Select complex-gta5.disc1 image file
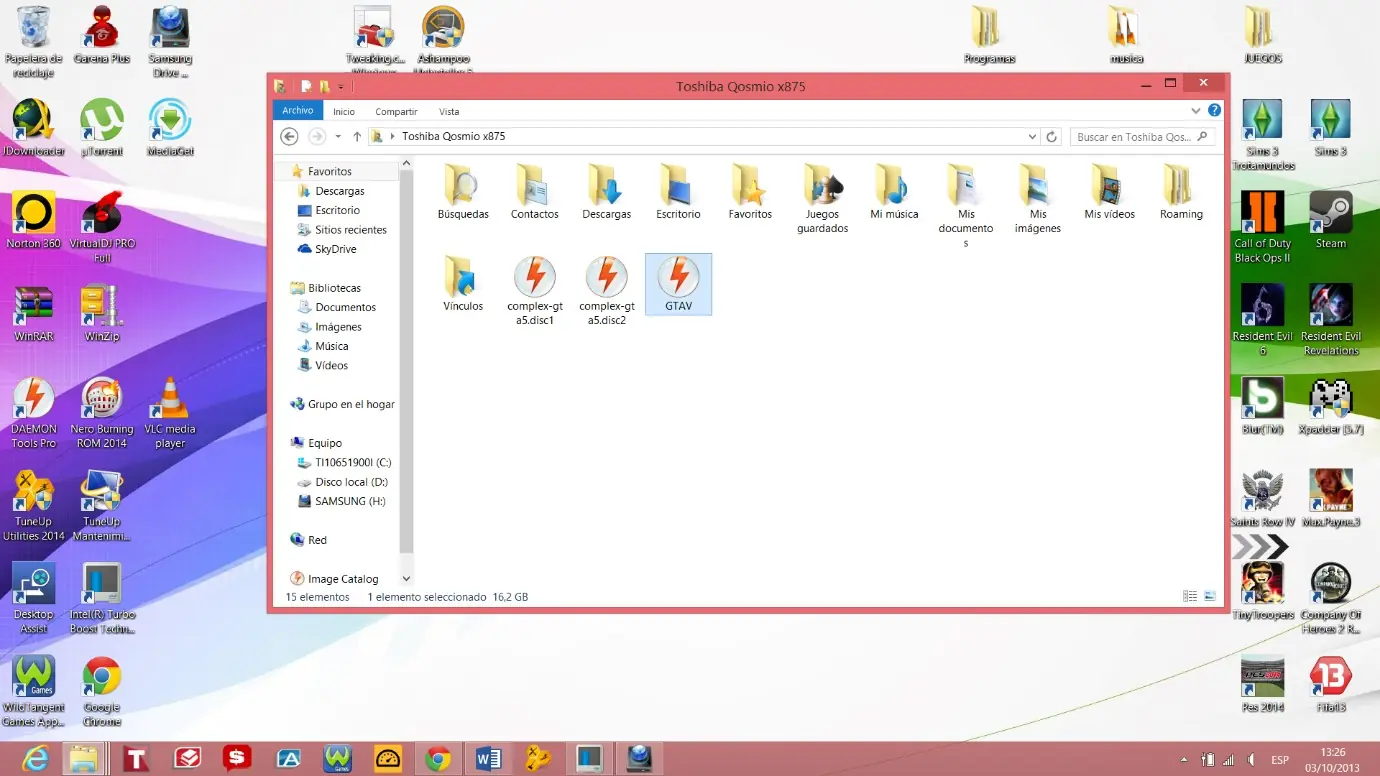Image resolution: width=1380 pixels, height=776 pixels. tap(535, 291)
